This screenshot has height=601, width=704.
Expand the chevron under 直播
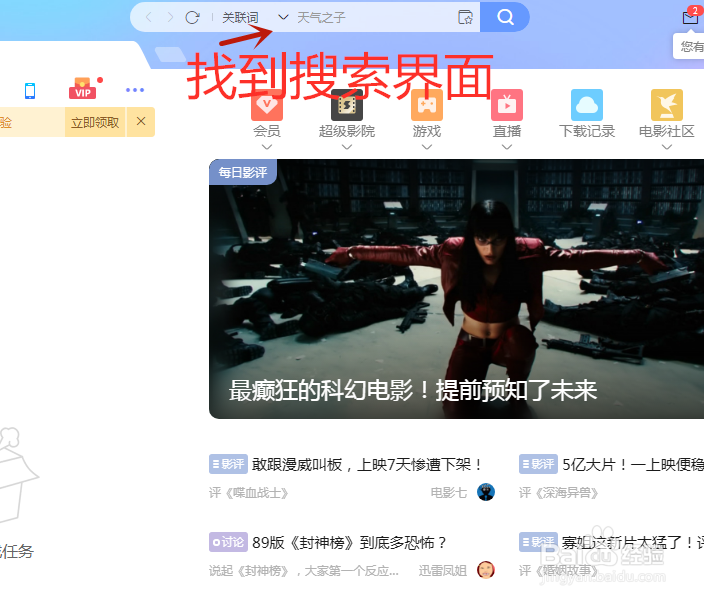(507, 147)
